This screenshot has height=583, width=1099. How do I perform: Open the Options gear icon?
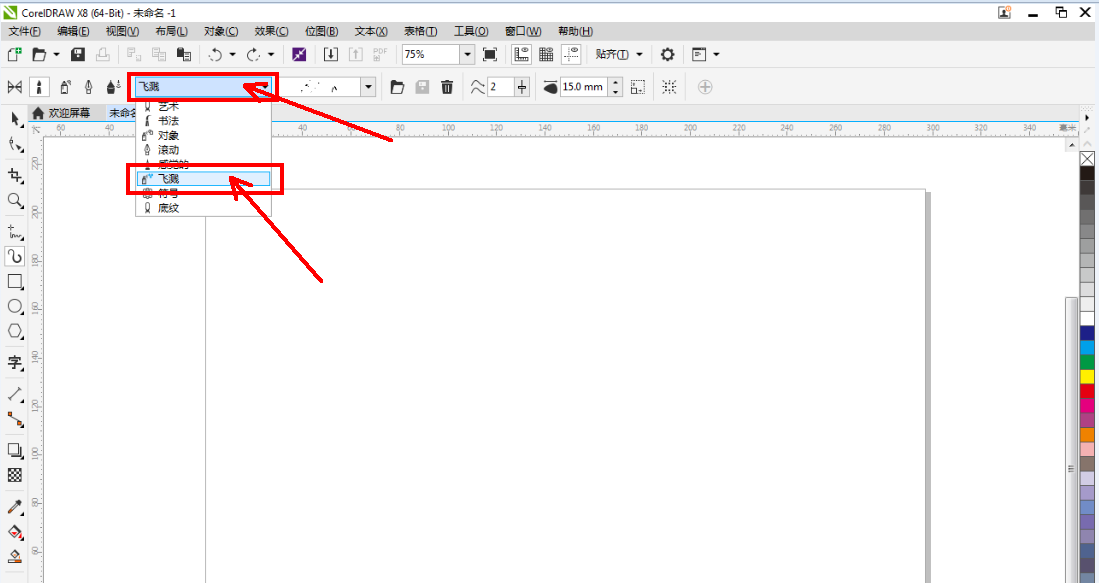[667, 54]
